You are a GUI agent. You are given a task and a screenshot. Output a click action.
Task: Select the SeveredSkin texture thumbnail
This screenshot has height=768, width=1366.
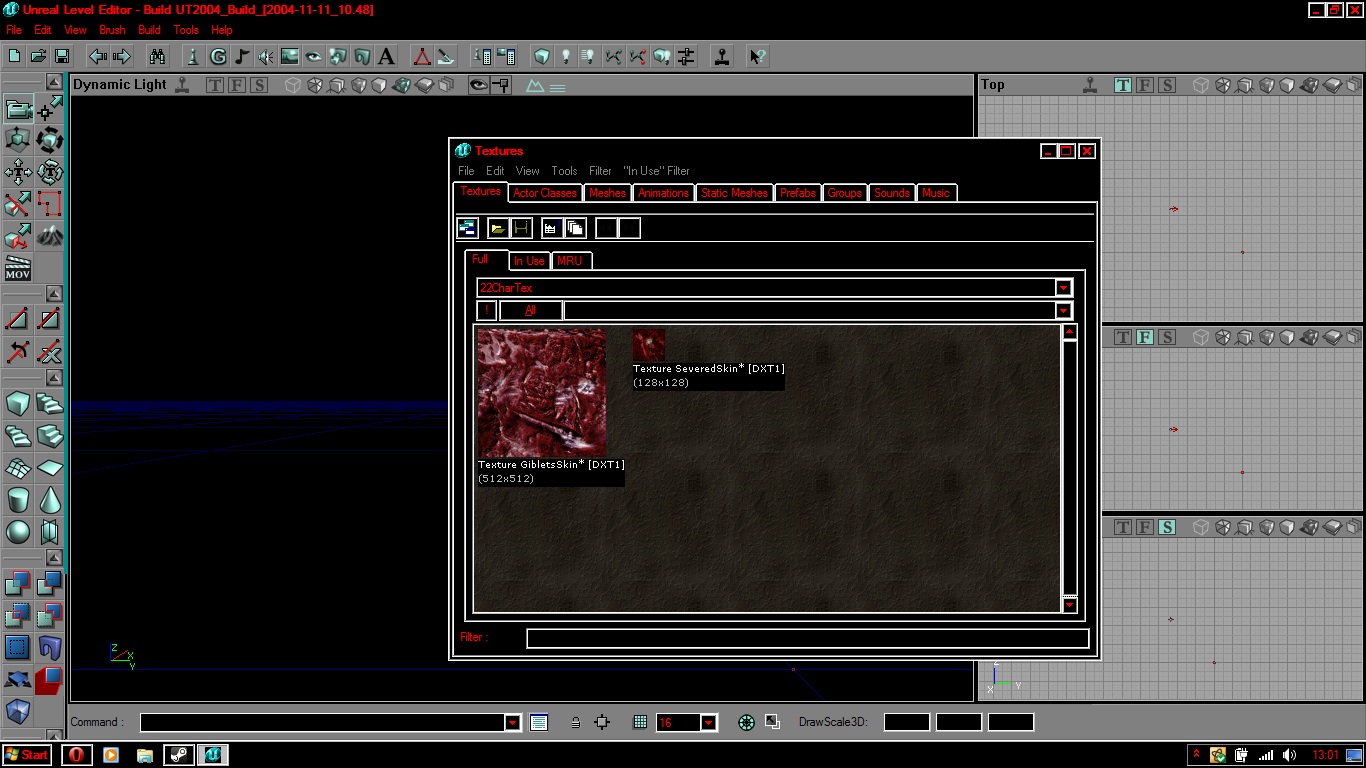(x=649, y=345)
